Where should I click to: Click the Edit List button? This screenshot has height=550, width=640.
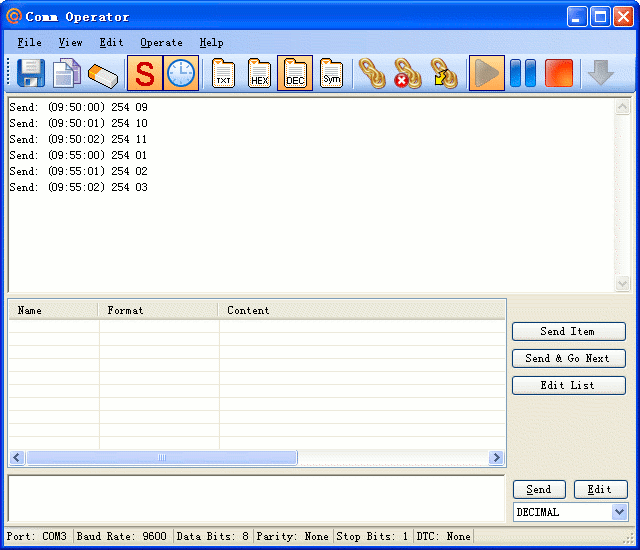(x=569, y=385)
